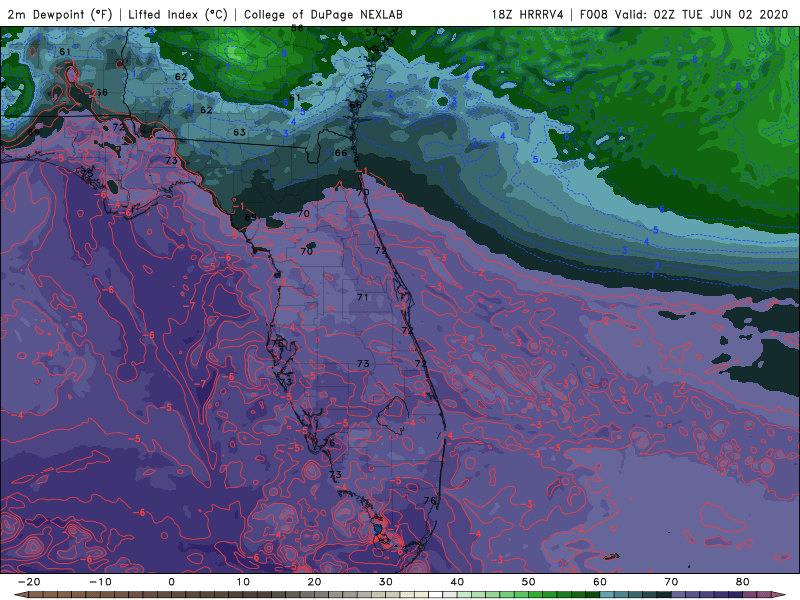This screenshot has width=800, height=600.
Task: Click the -10 label on the color scale
Action: [100, 582]
